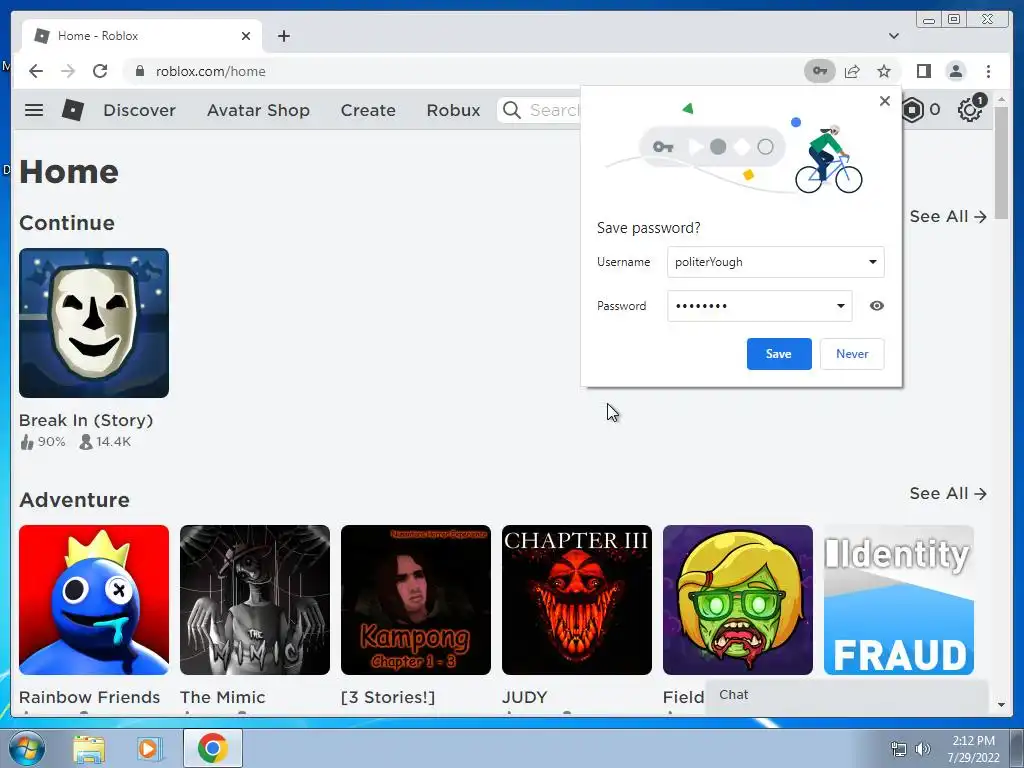
Task: Open the Create menu item
Action: pyautogui.click(x=368, y=110)
